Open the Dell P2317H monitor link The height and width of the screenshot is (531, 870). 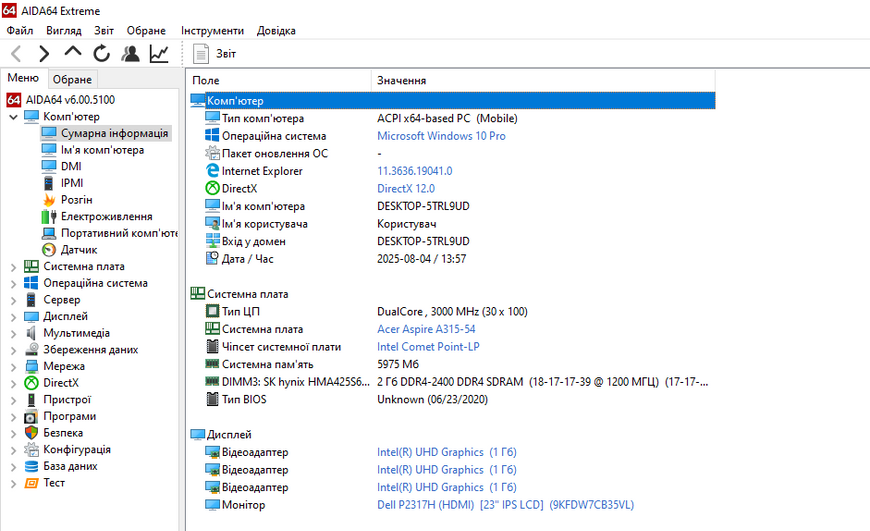[x=505, y=505]
